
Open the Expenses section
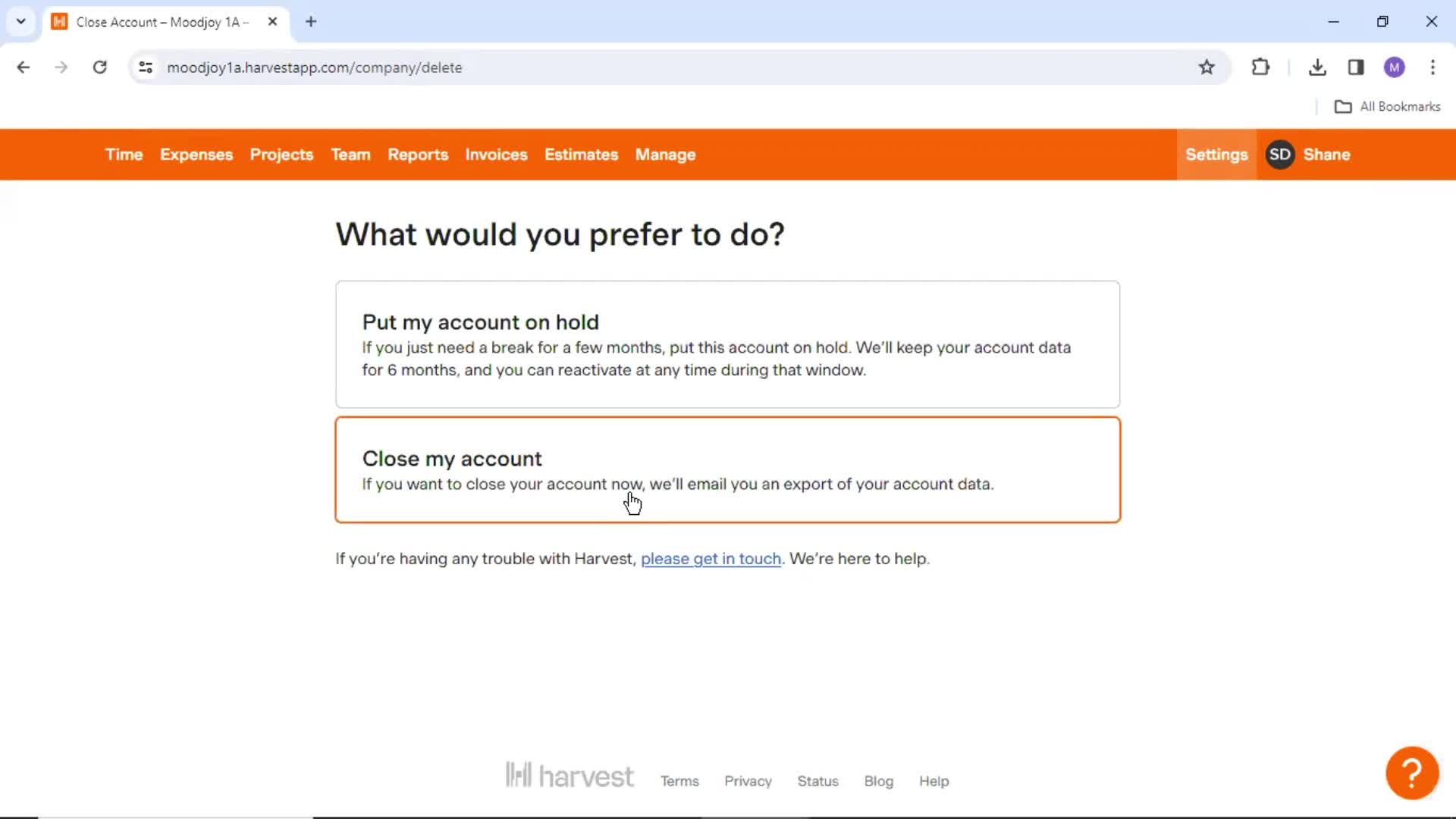[196, 154]
